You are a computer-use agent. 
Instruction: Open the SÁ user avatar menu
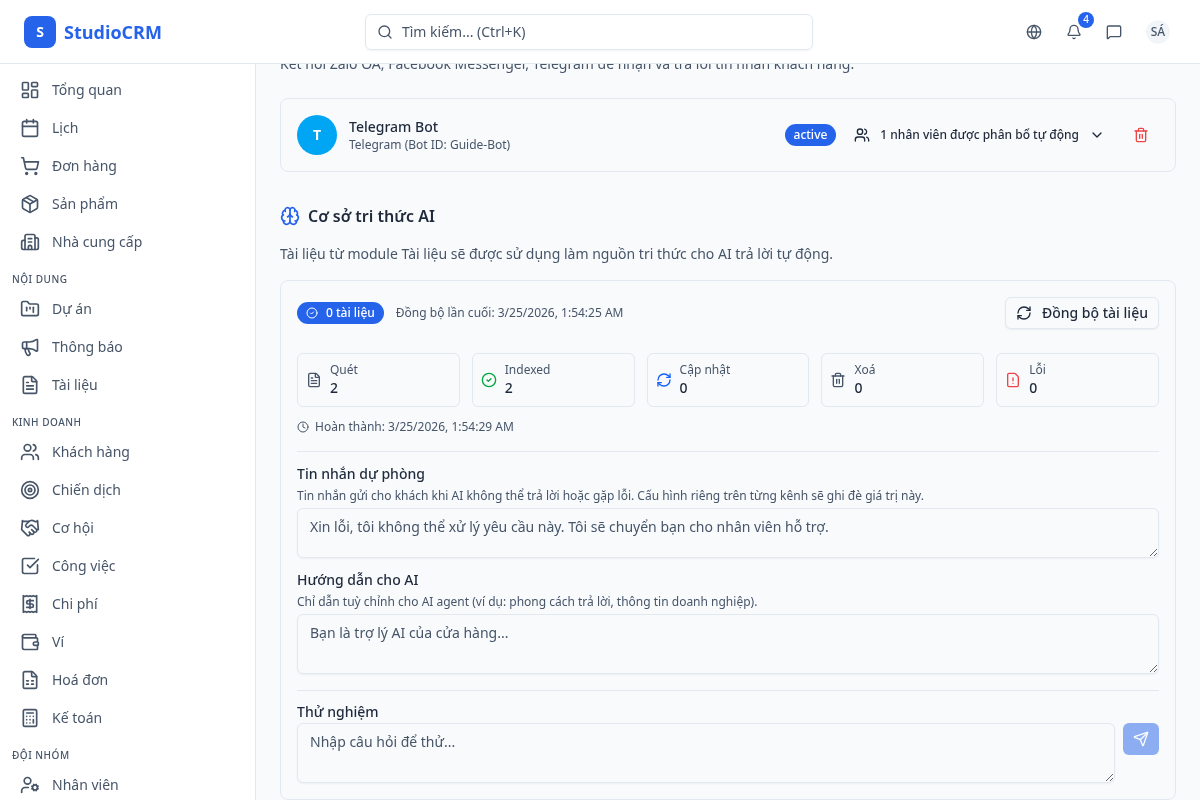click(x=1158, y=32)
